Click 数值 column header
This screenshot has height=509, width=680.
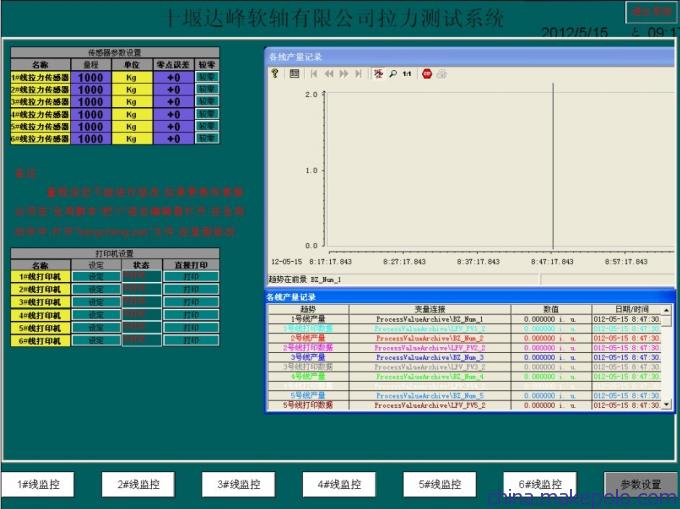(x=551, y=309)
